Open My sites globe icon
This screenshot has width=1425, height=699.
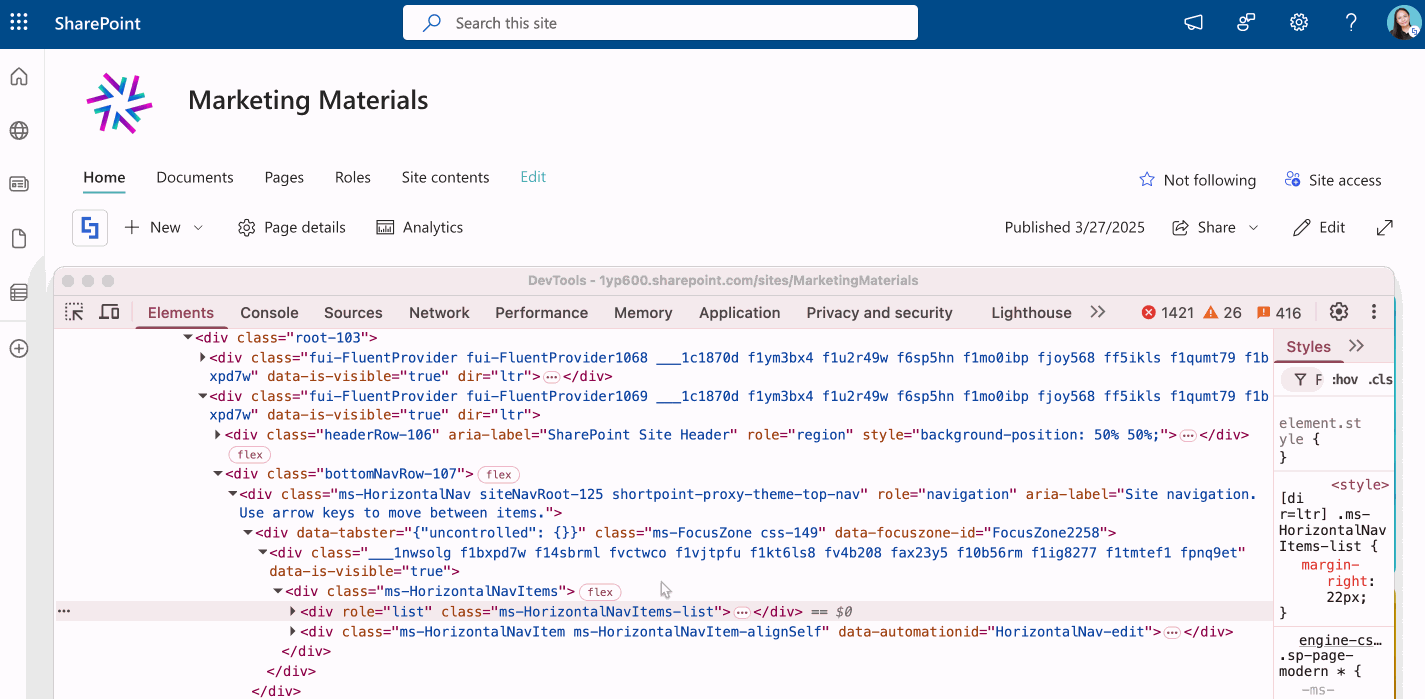(19, 131)
